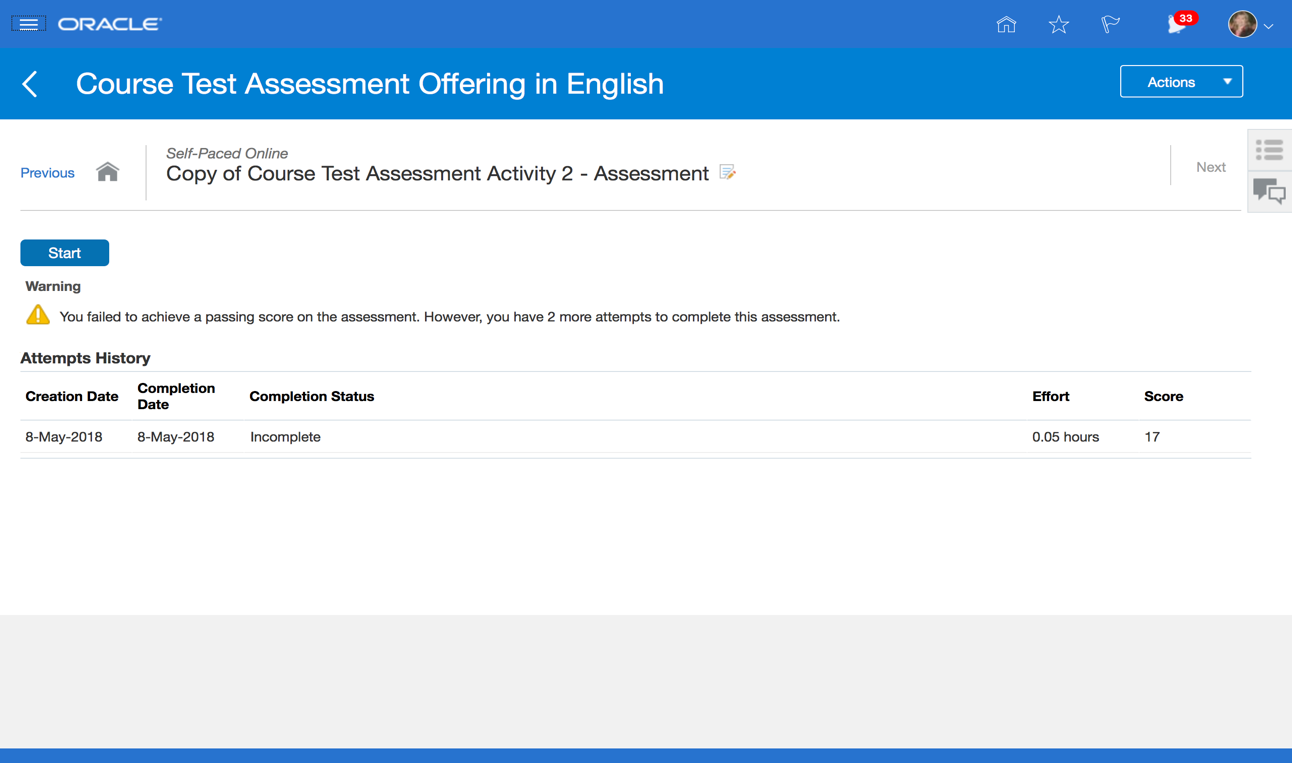Screen dimensions: 1292x763
Task: Go to the Previous activity
Action: pyautogui.click(x=47, y=173)
